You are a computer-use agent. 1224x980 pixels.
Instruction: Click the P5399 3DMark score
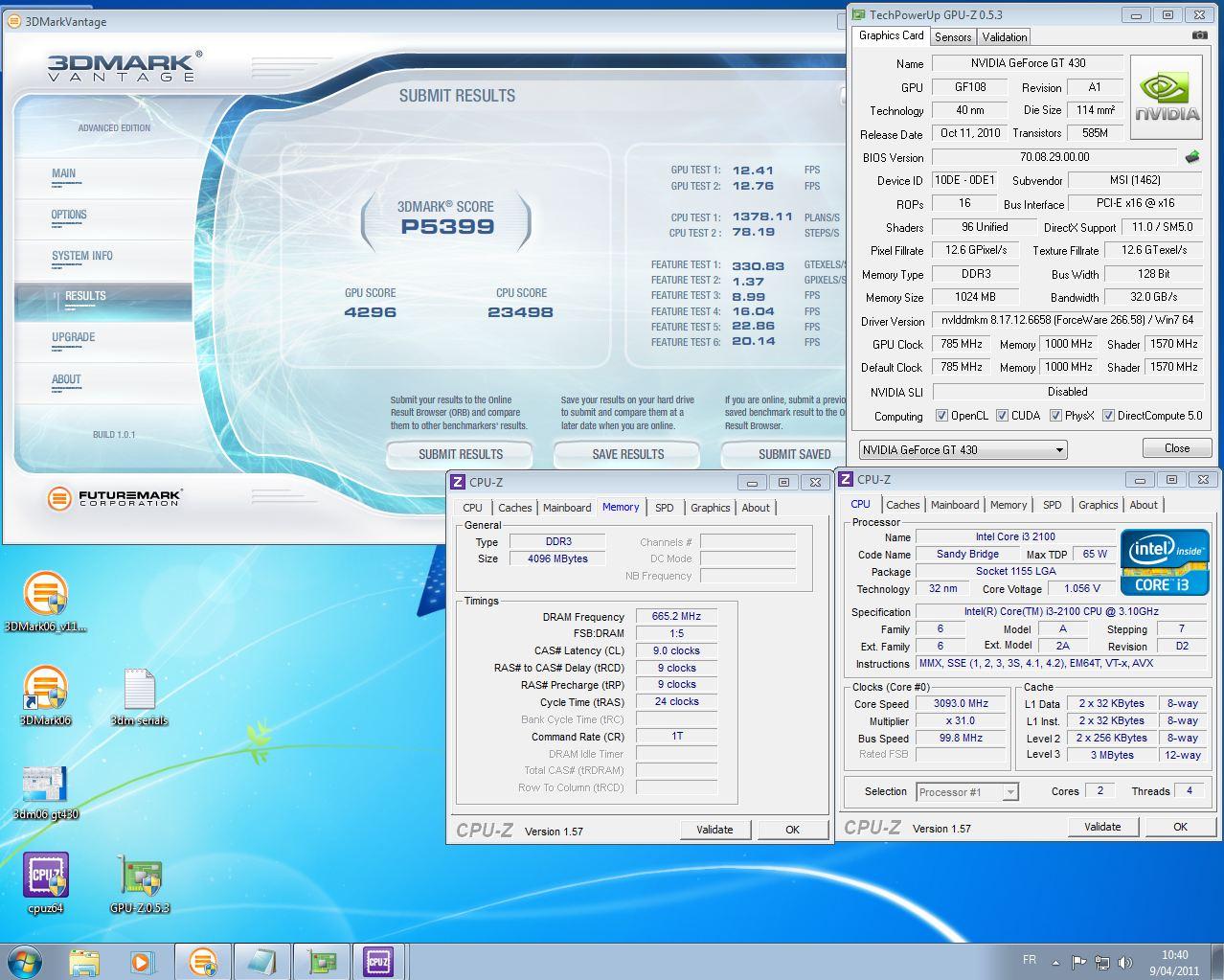(447, 227)
